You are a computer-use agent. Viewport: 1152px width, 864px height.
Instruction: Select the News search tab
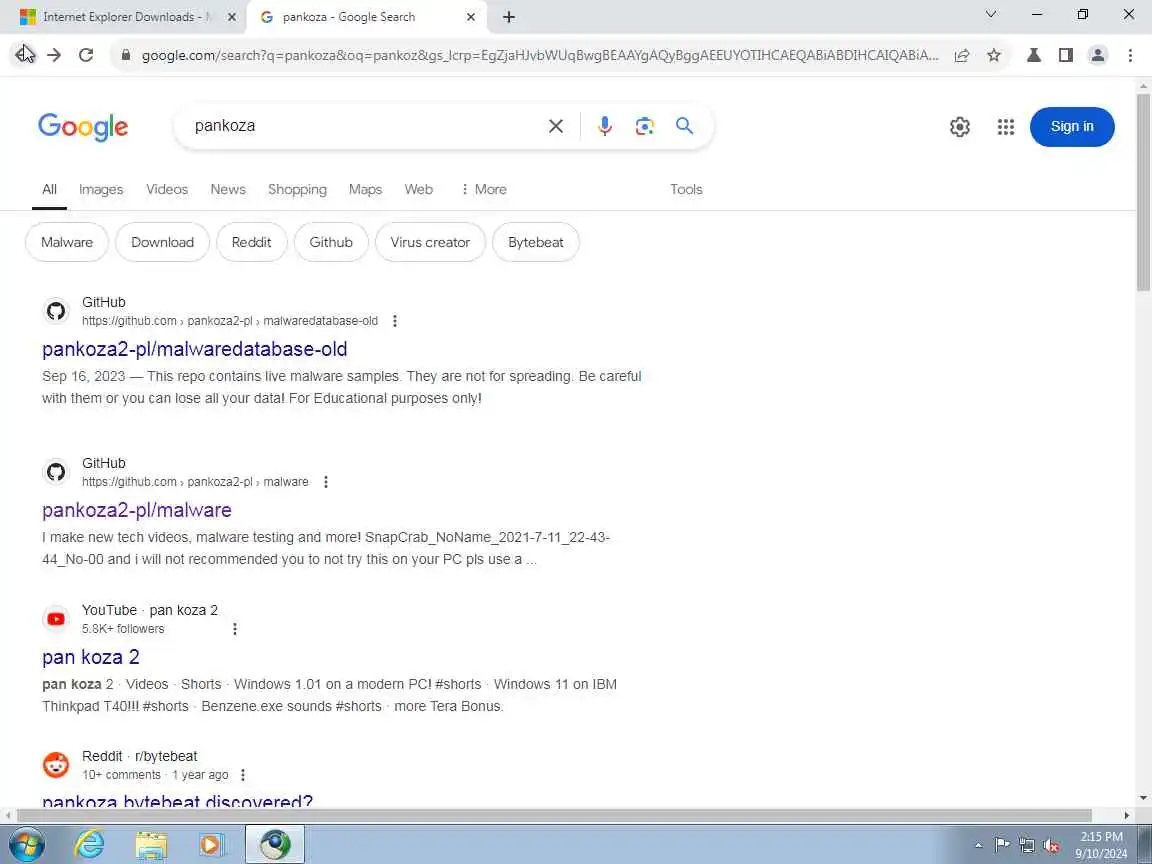point(228,190)
